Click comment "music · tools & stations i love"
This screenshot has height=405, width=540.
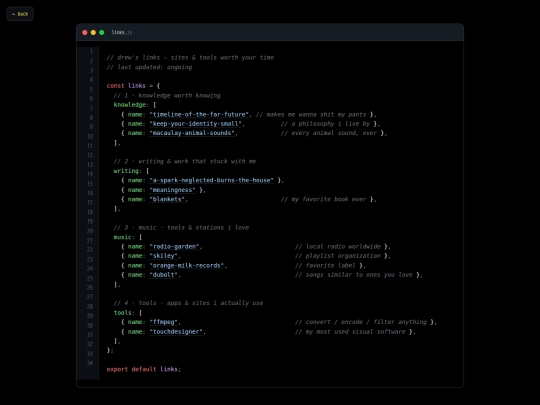tap(181, 228)
